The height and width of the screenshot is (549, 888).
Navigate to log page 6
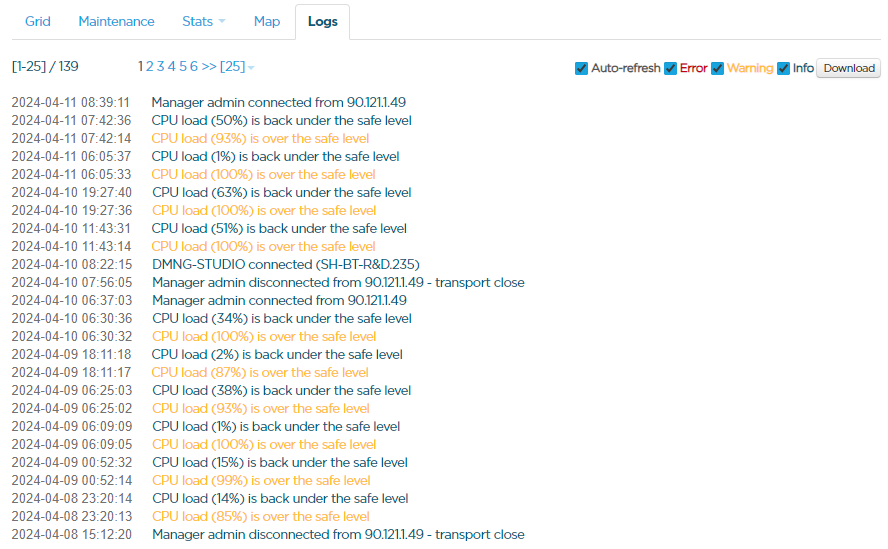[x=194, y=67]
